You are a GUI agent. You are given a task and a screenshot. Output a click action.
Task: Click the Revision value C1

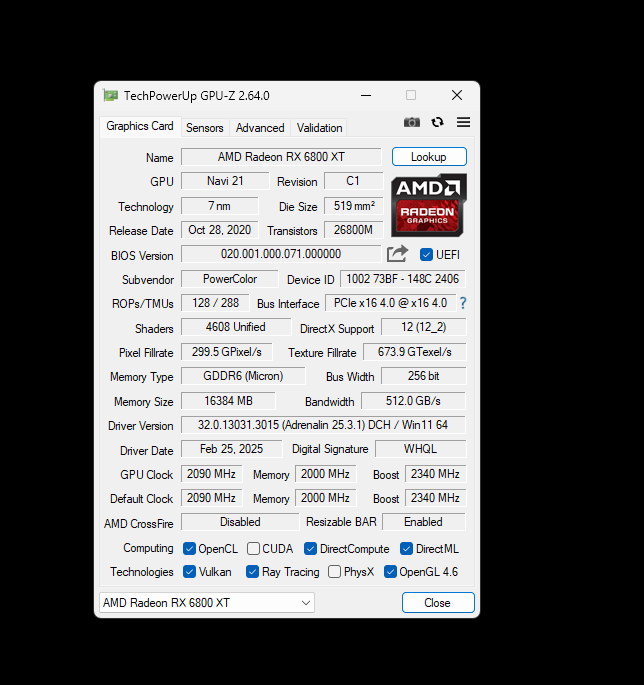click(x=353, y=181)
